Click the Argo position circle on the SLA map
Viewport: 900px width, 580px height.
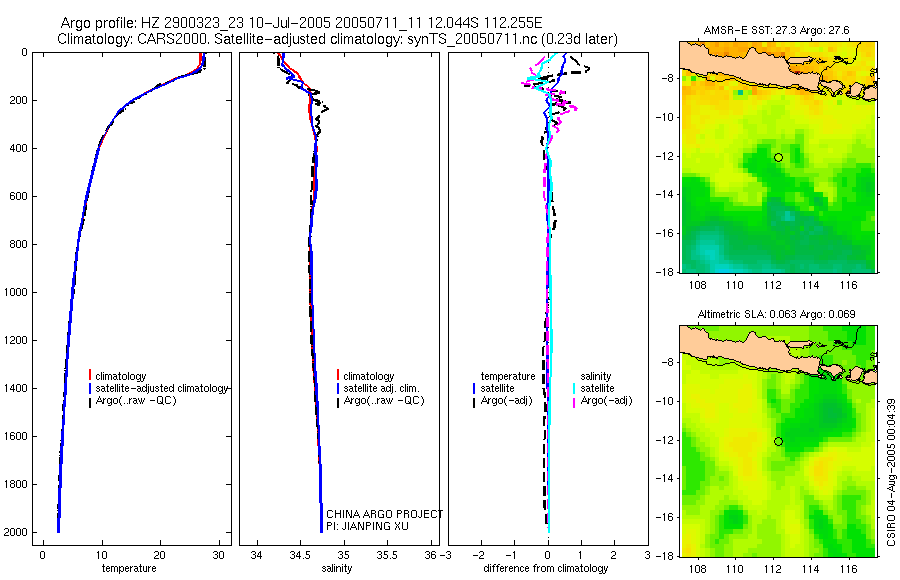(778, 442)
